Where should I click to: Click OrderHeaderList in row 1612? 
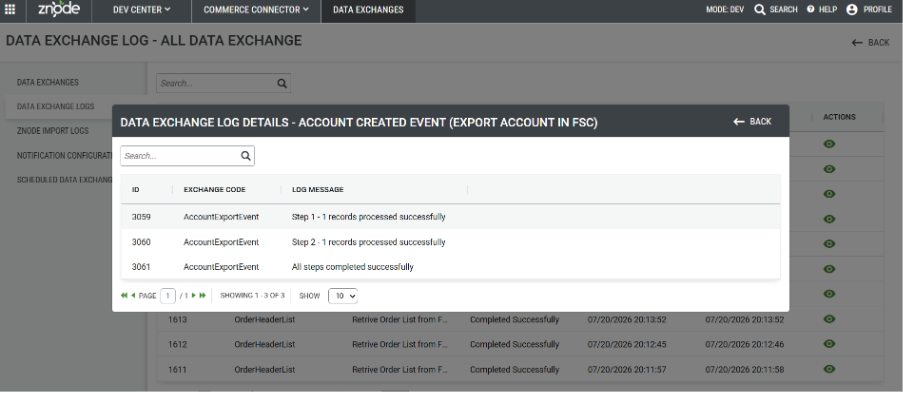pyautogui.click(x=264, y=344)
